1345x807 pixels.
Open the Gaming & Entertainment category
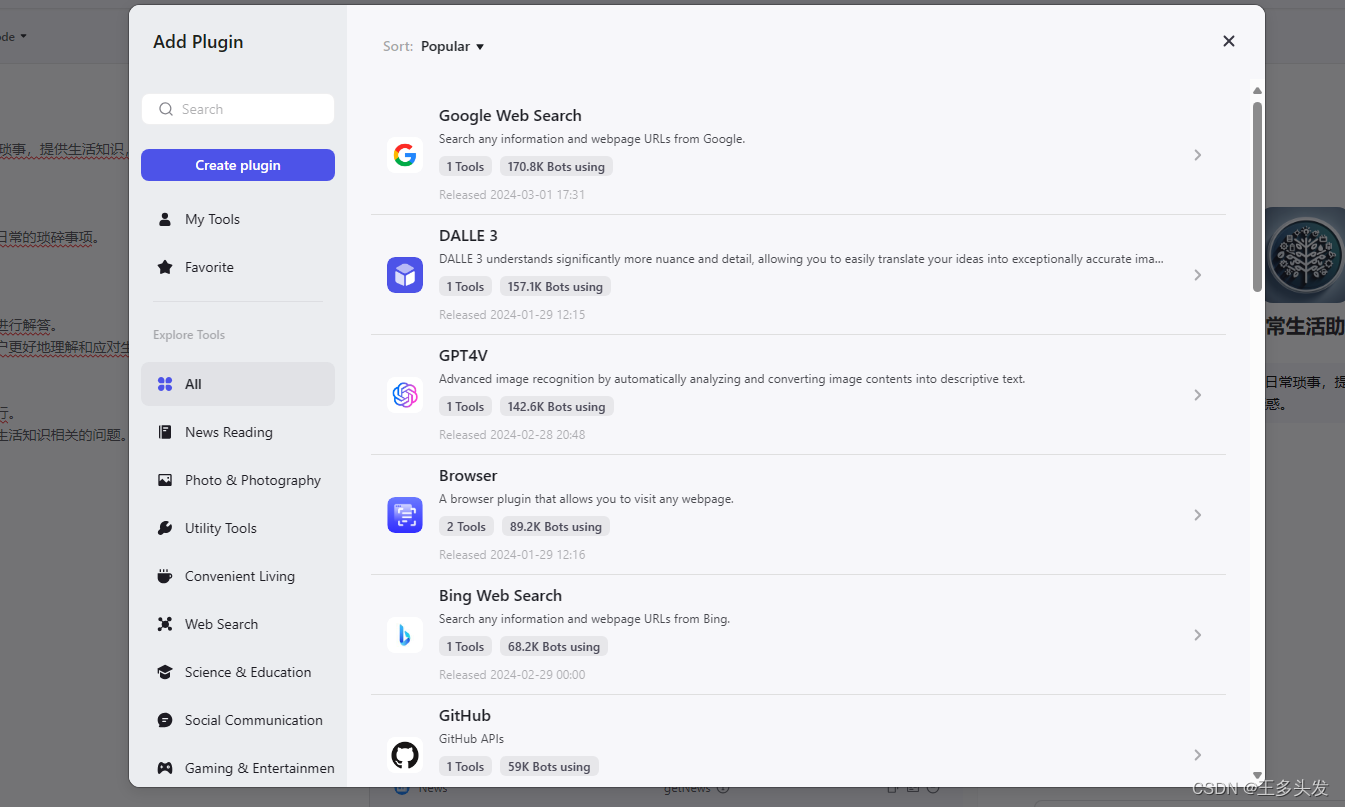238,768
